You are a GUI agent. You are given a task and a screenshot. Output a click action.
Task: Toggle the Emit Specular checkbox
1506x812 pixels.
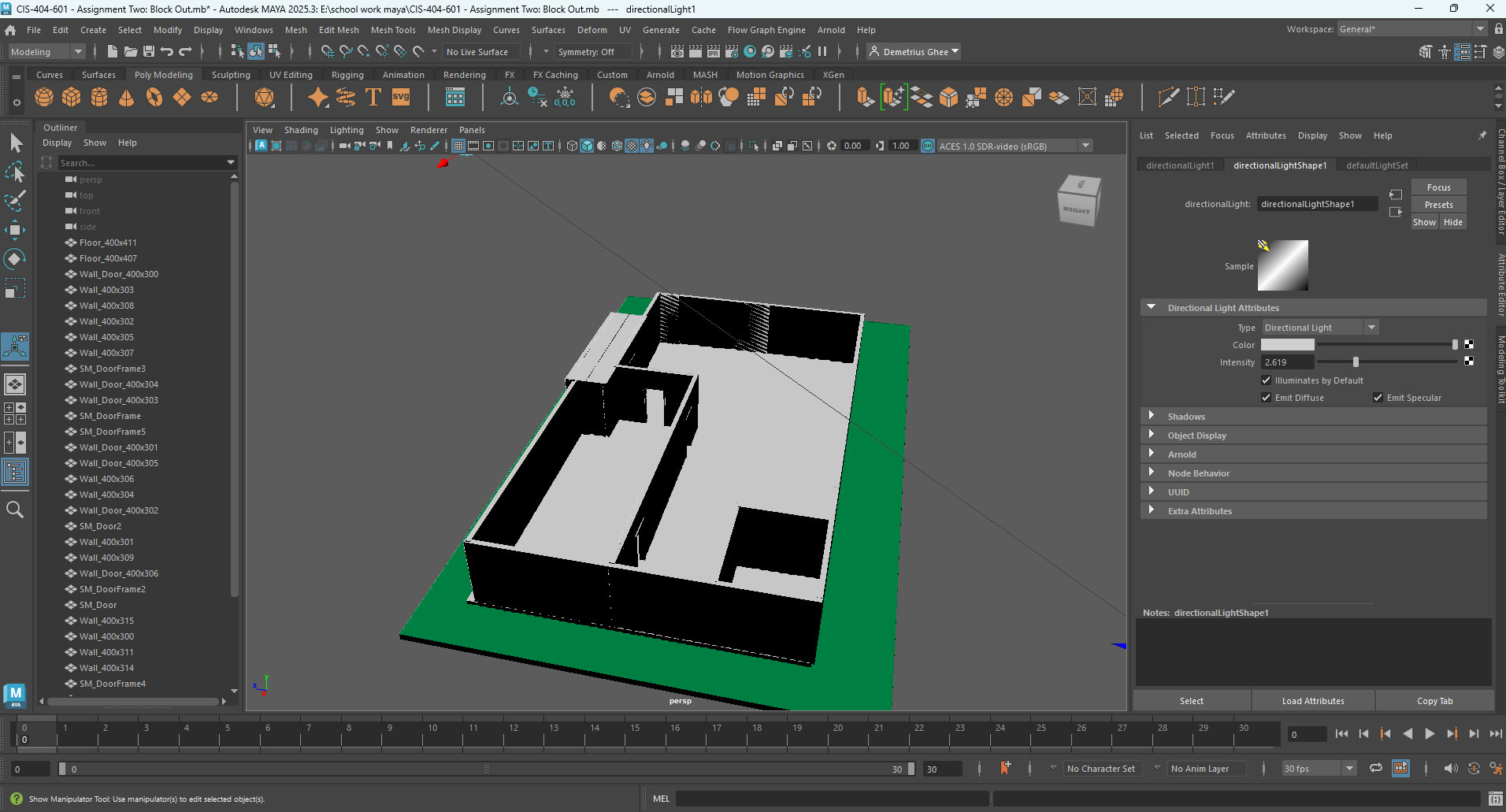tap(1378, 398)
